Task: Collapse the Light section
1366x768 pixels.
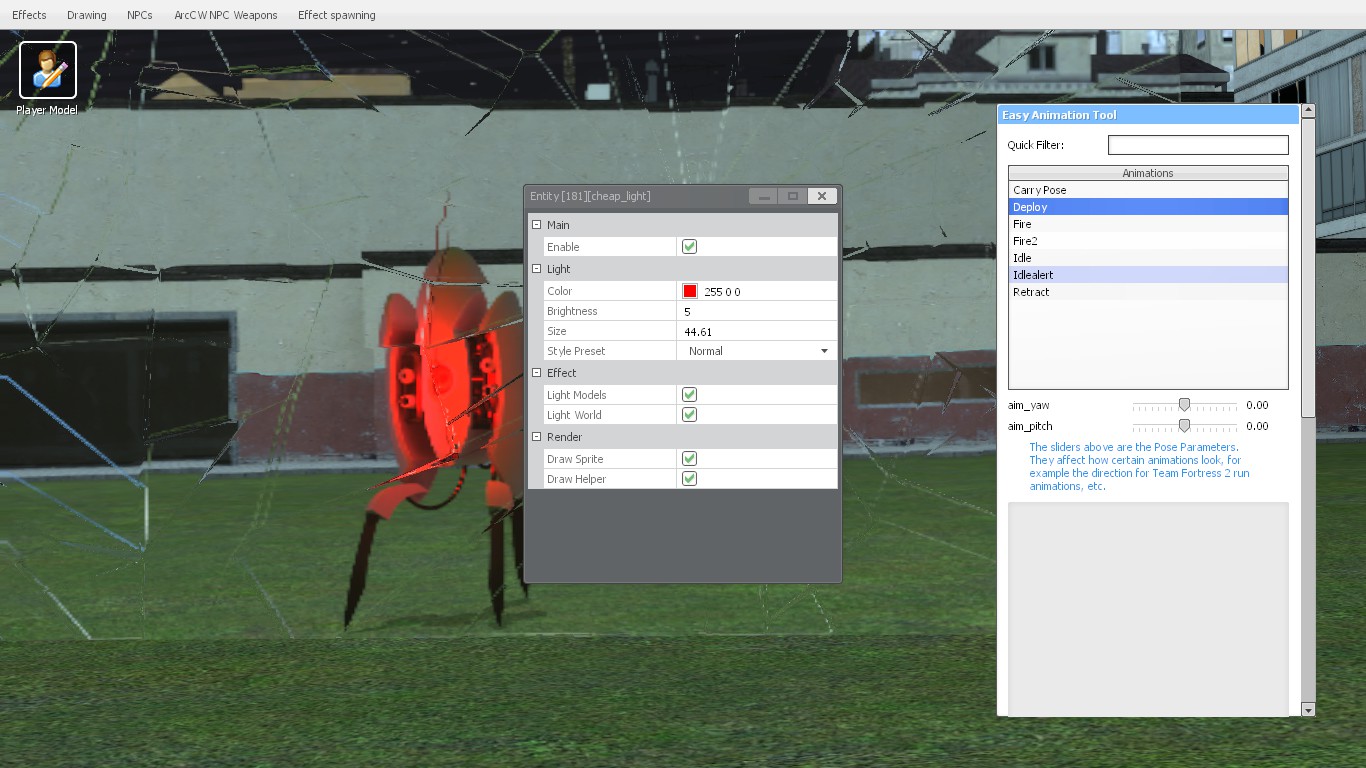Action: pos(536,269)
